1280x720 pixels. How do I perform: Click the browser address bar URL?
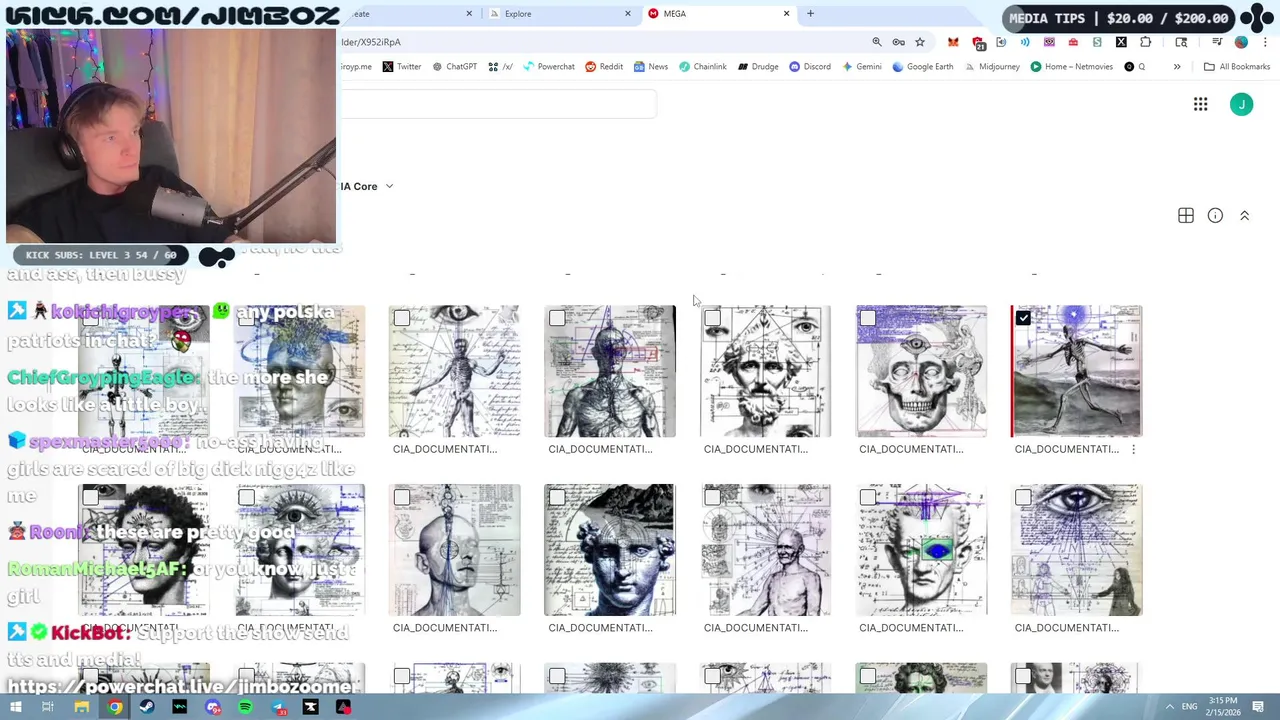click(371, 42)
